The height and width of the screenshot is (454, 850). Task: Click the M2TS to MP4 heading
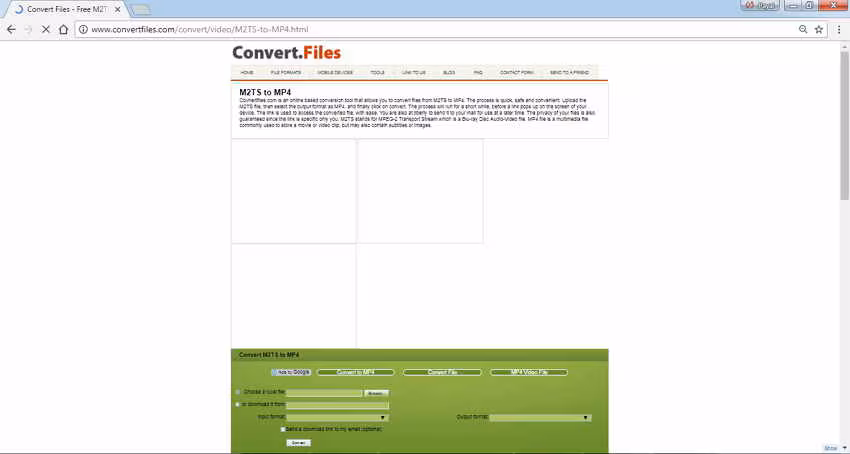(265, 92)
